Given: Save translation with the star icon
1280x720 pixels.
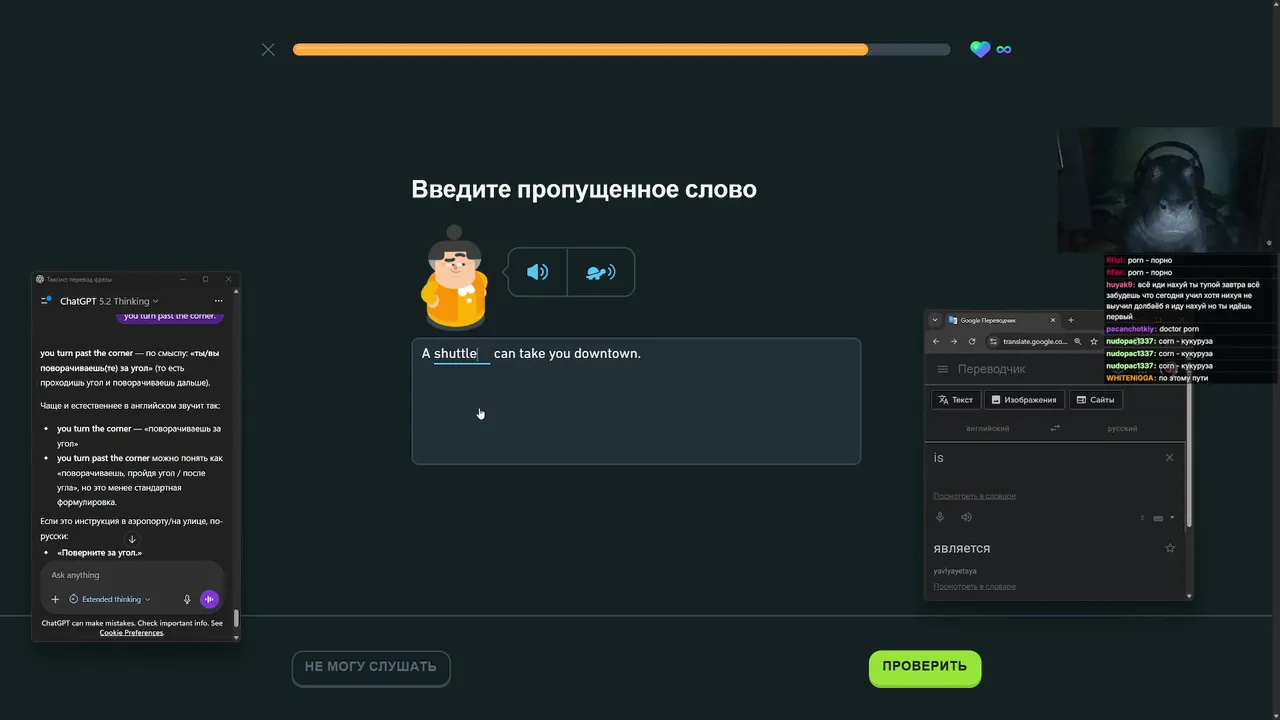Looking at the screenshot, I should tap(1170, 548).
